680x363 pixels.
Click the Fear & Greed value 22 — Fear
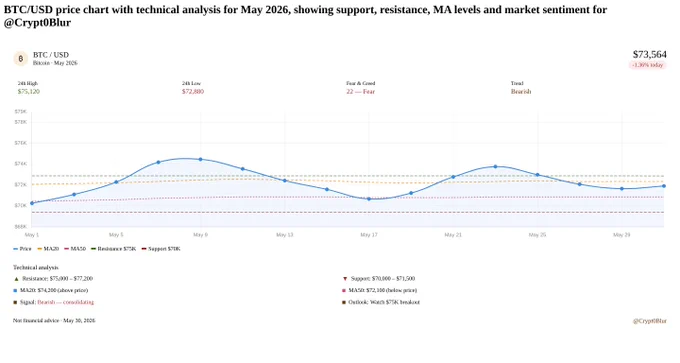(360, 92)
